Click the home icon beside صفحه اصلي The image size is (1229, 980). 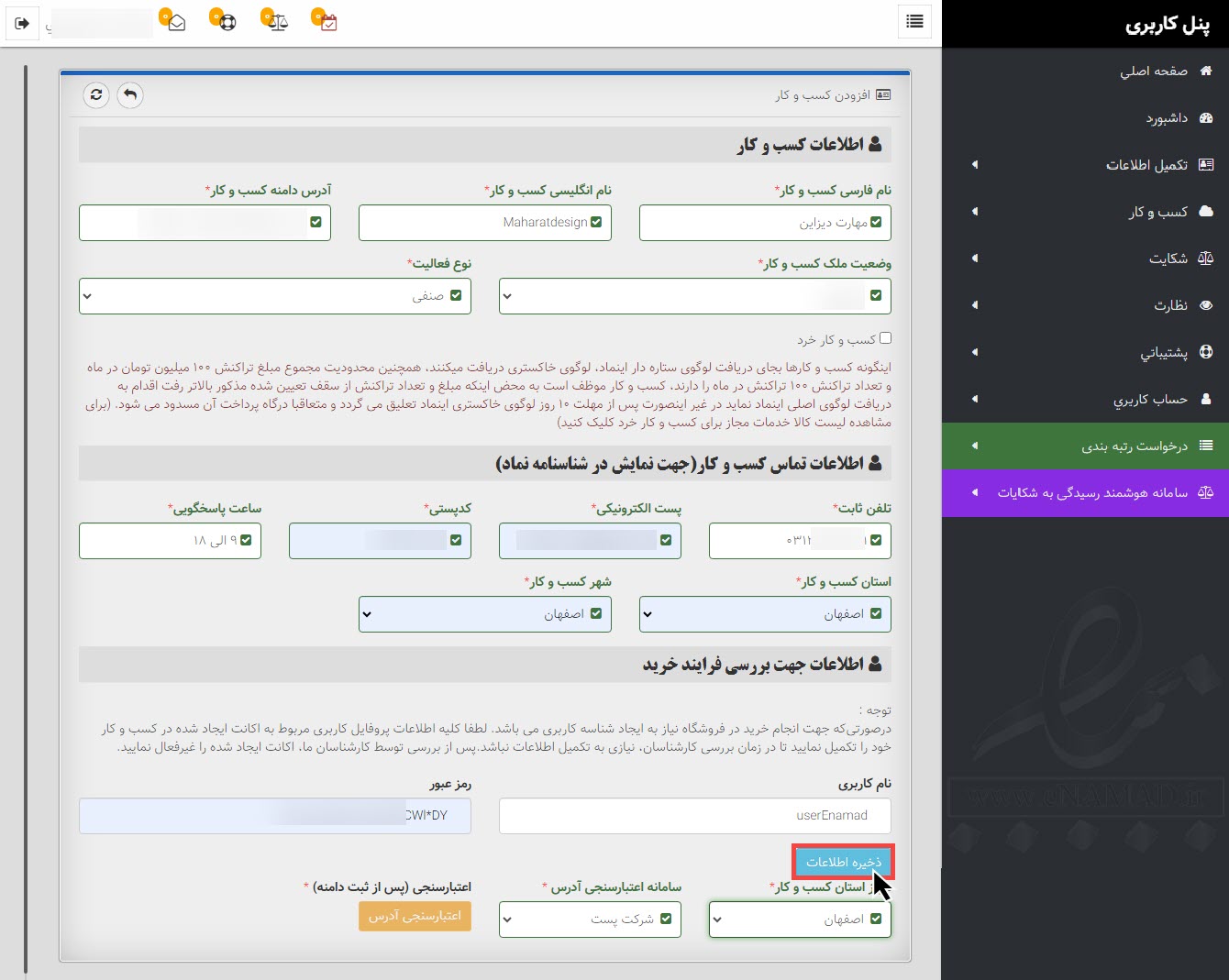click(1206, 71)
